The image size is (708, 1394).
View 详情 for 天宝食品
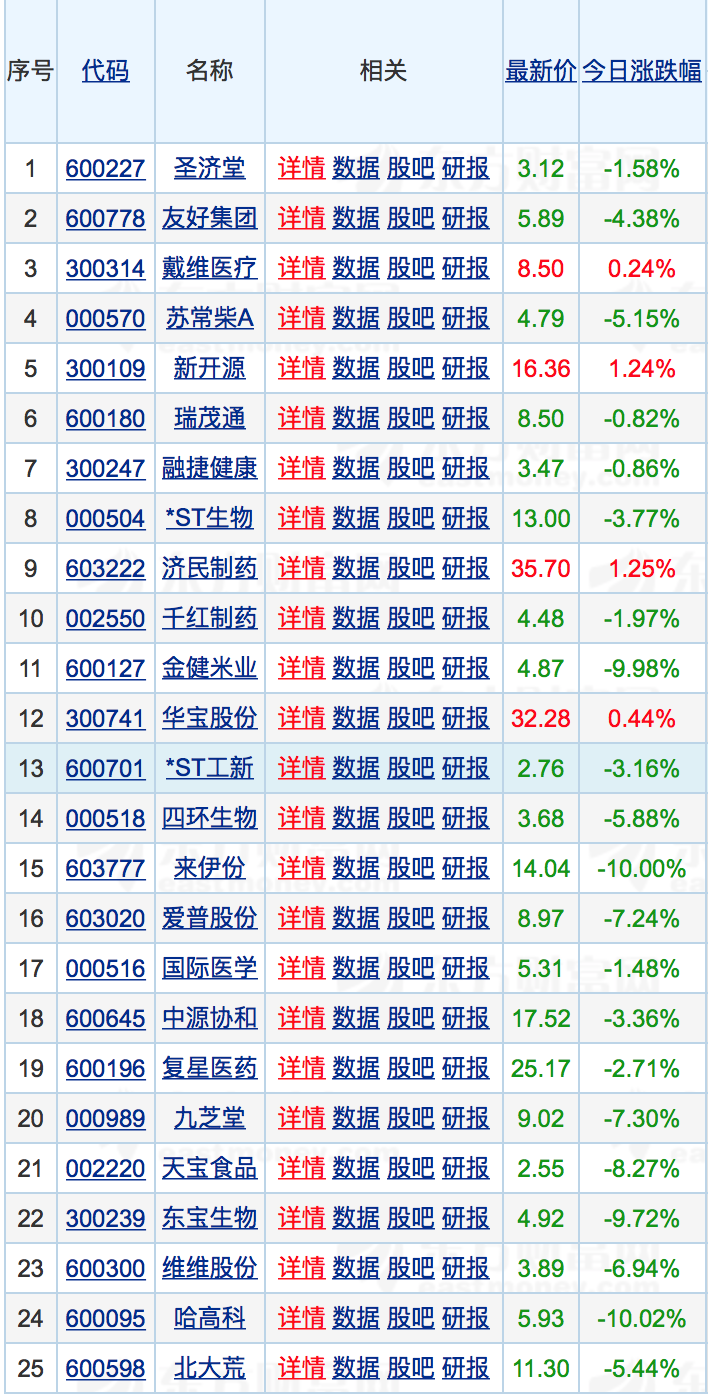(x=301, y=1169)
